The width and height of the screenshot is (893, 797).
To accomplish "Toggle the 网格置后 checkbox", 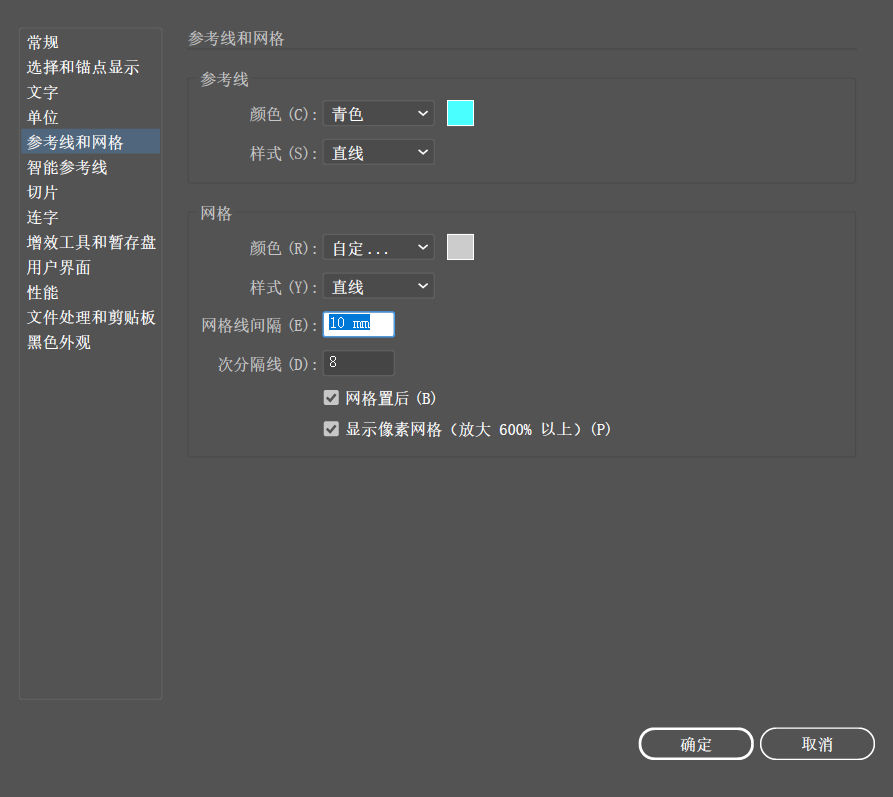I will (x=332, y=398).
